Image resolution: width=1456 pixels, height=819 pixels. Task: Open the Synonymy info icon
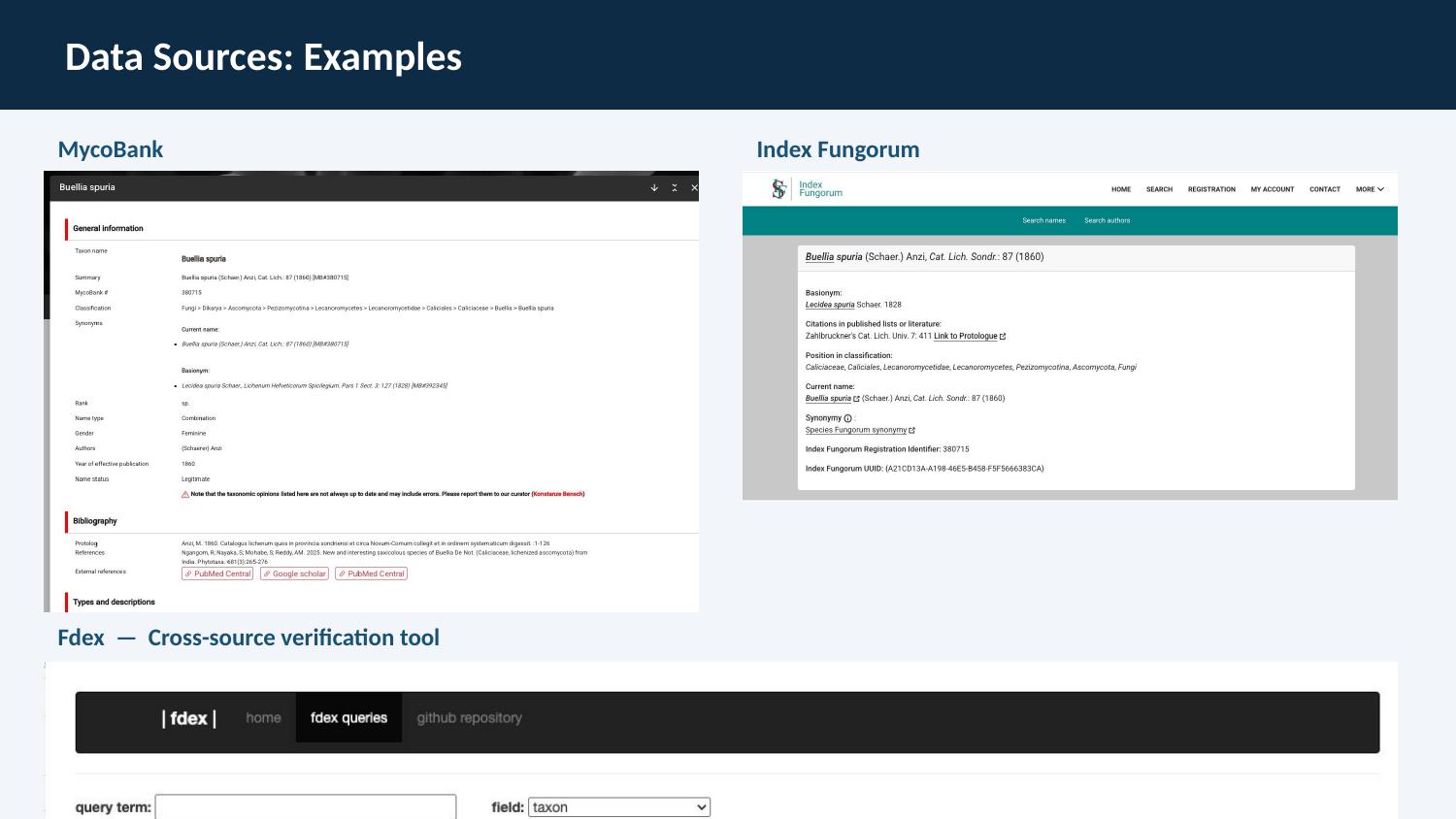pos(847,417)
